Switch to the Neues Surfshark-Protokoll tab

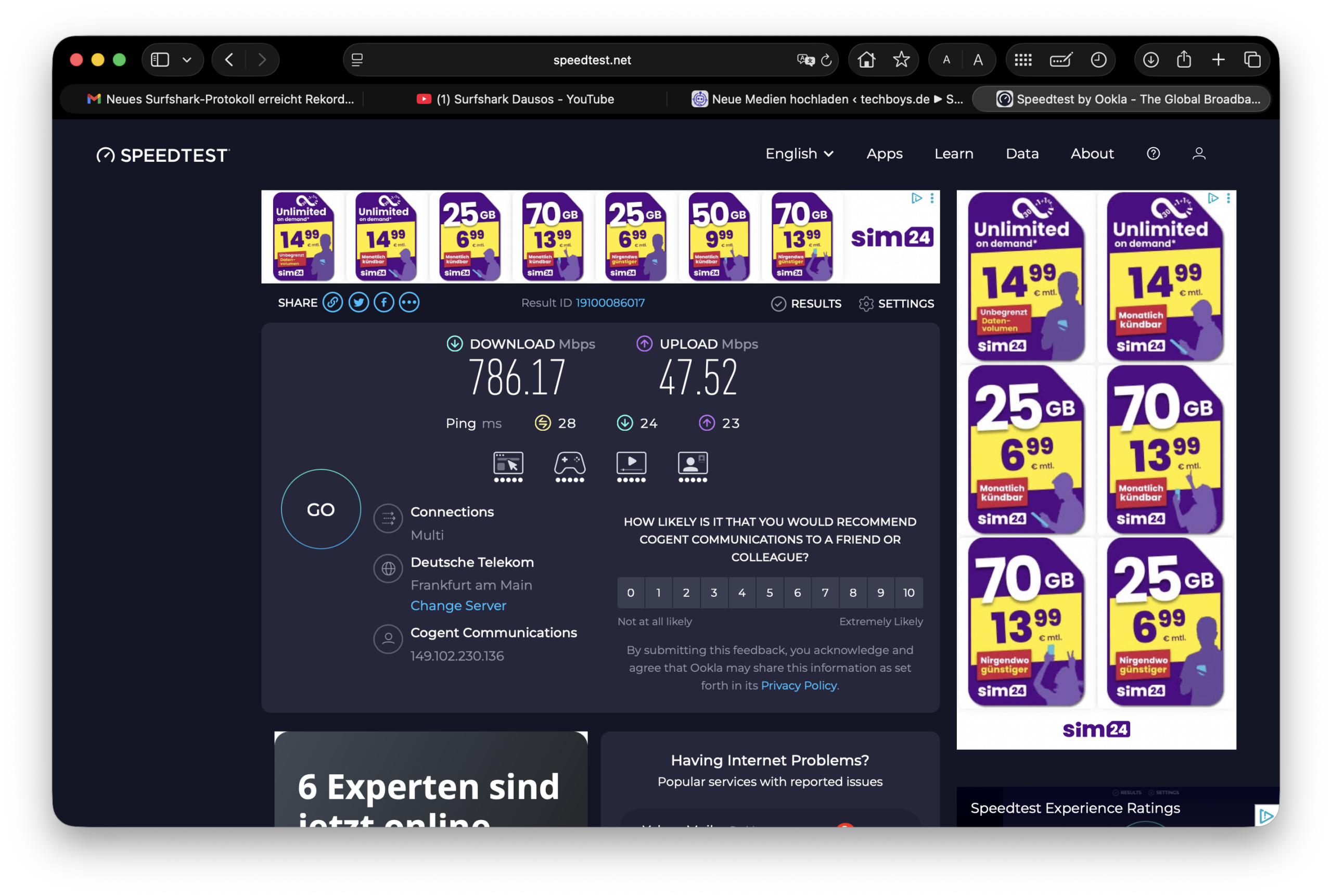click(221, 99)
